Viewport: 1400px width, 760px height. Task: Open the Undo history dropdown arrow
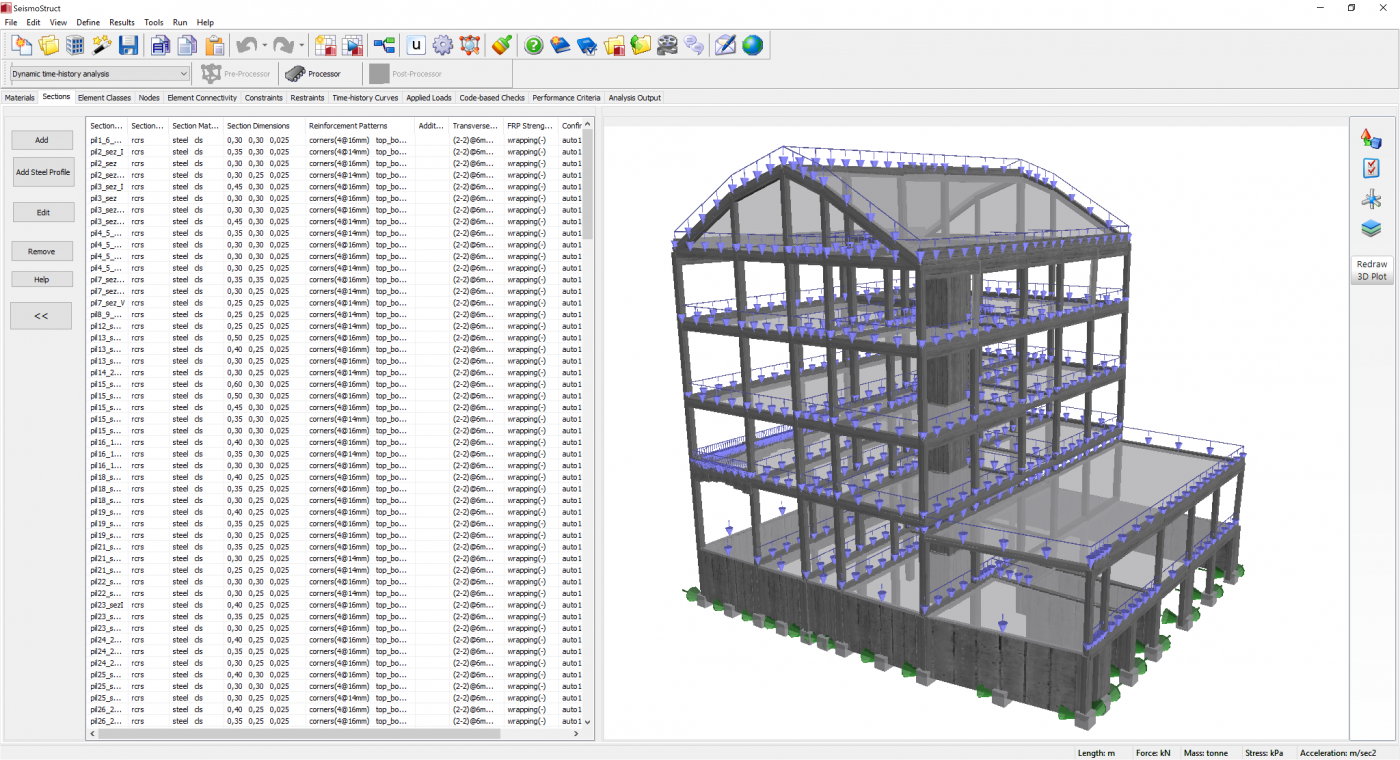(264, 45)
